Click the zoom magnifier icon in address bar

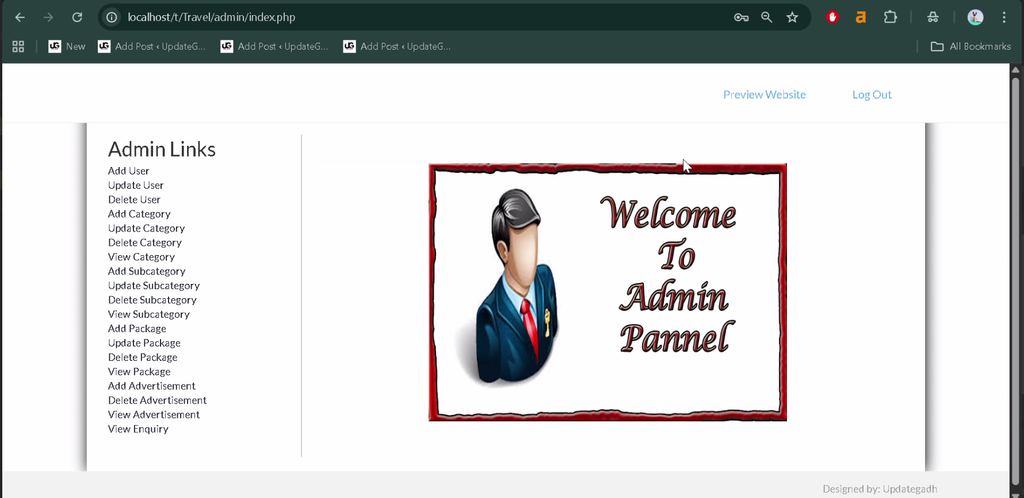[x=767, y=18]
